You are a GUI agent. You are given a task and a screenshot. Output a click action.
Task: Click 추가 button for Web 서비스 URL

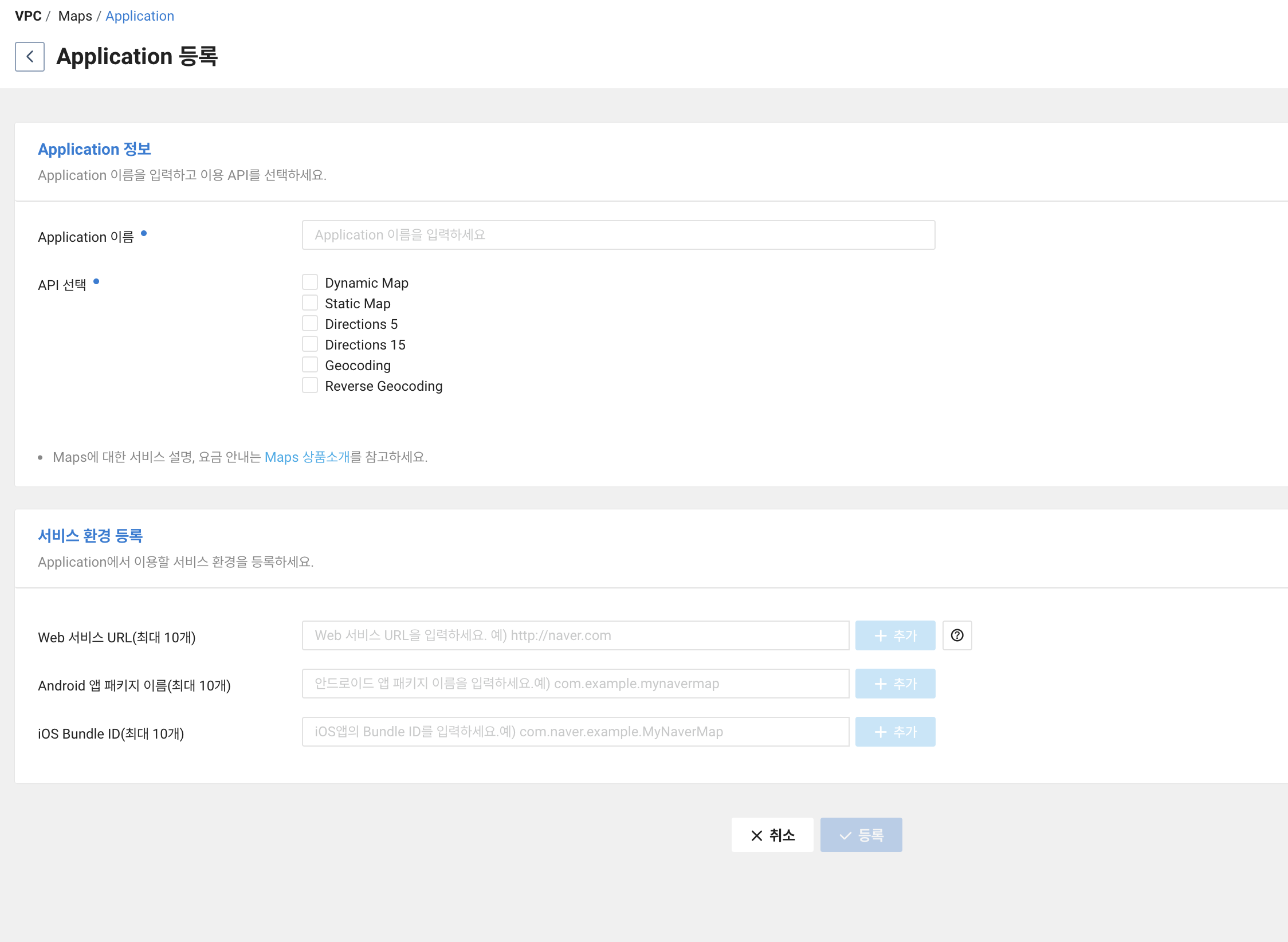(x=895, y=635)
